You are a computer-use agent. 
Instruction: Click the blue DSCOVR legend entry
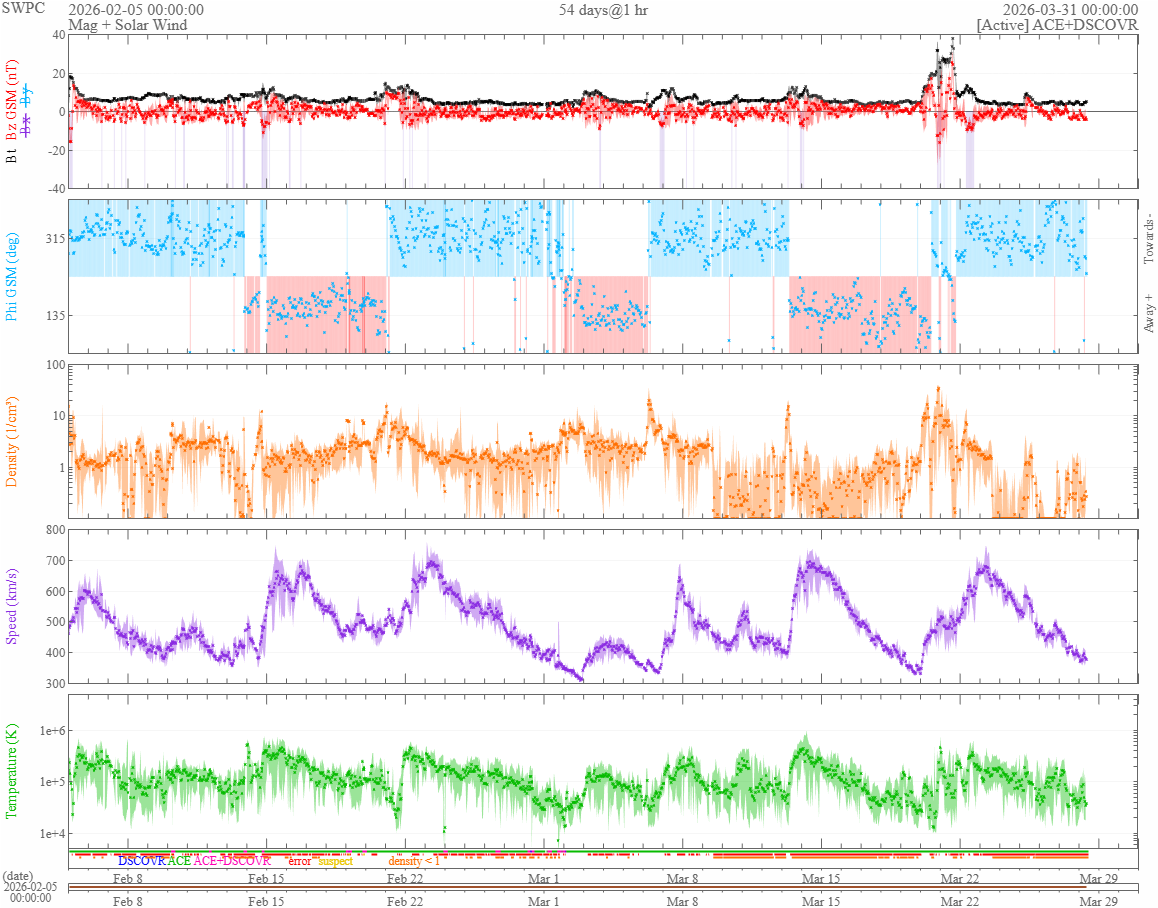pos(141,861)
